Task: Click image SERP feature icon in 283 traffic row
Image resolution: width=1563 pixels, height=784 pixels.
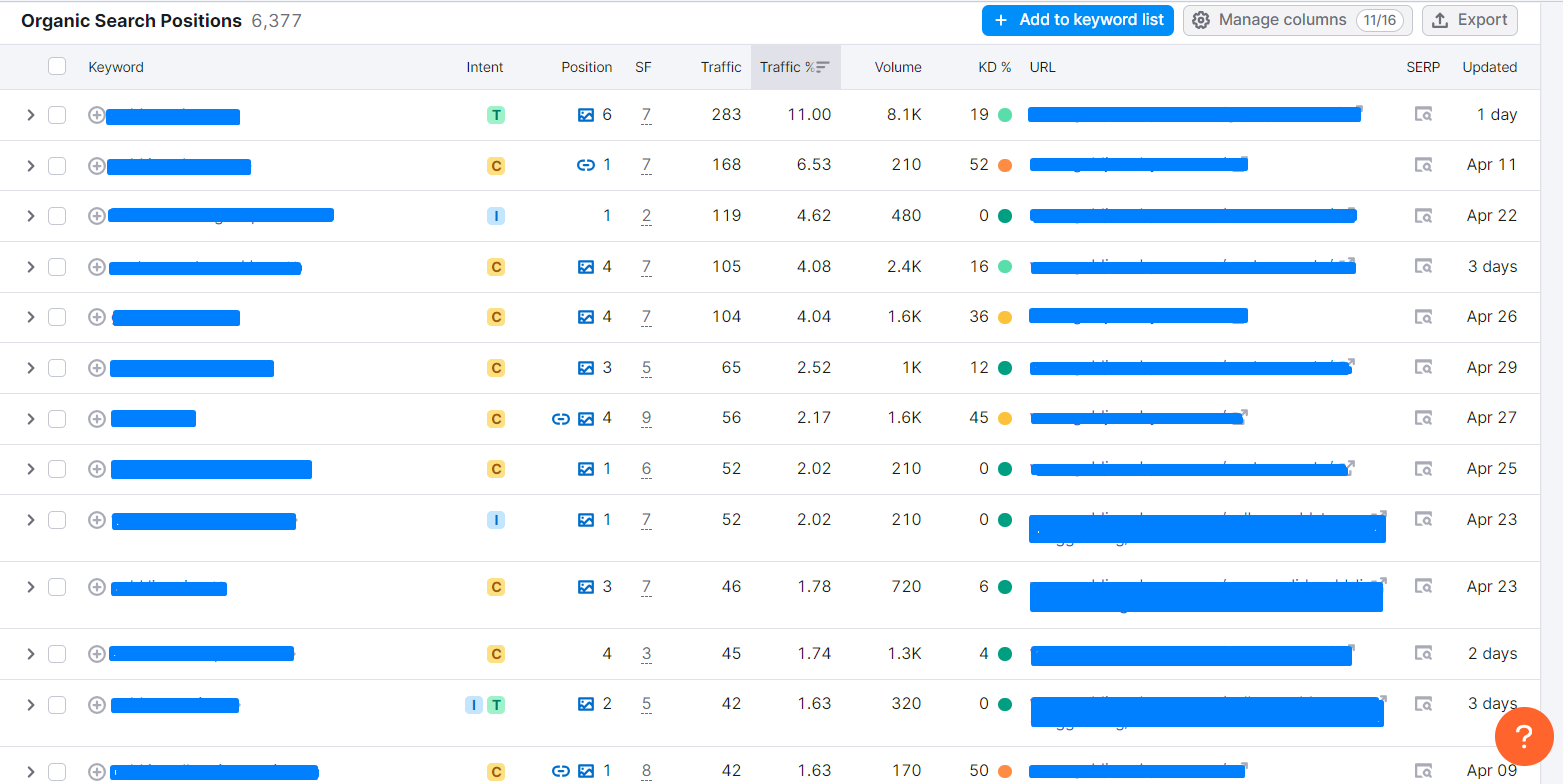Action: click(x=586, y=115)
